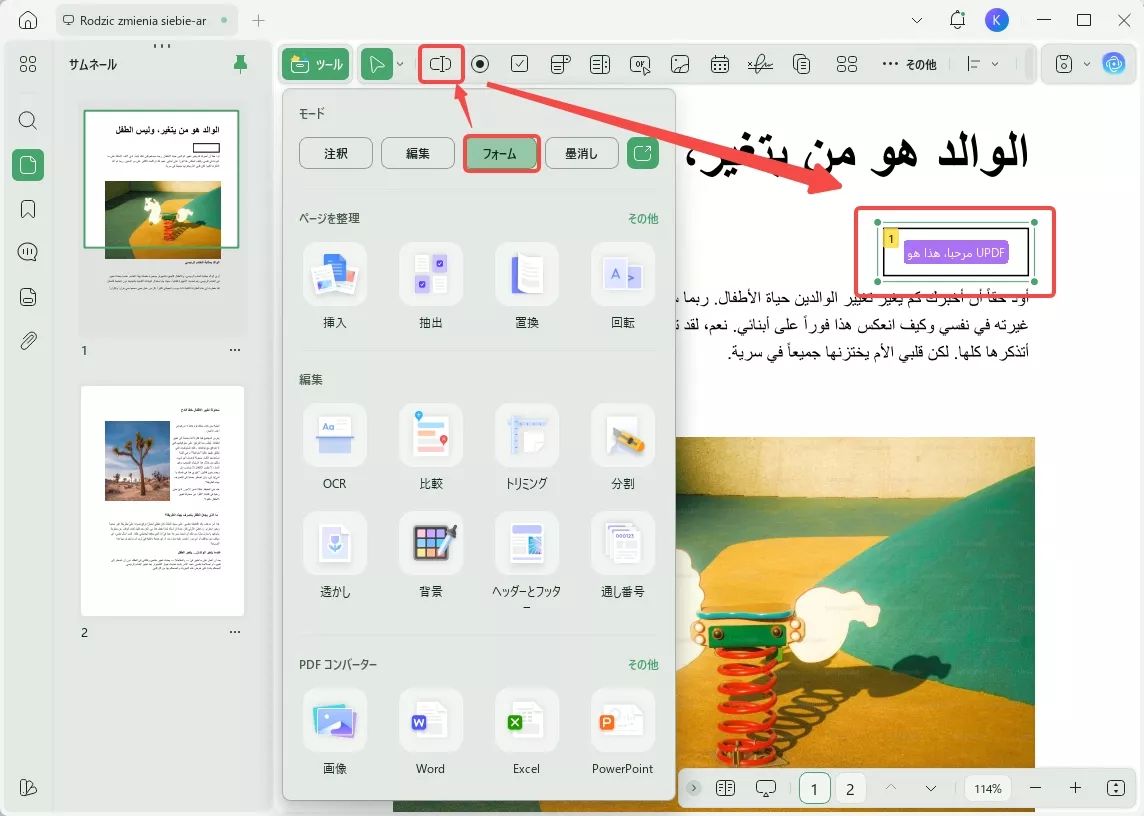
Task: Select the text field form tool
Action: coord(441,63)
